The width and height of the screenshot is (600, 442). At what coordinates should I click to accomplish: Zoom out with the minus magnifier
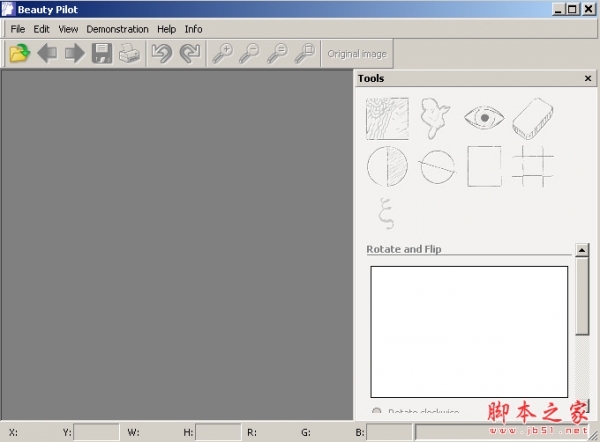click(x=249, y=53)
